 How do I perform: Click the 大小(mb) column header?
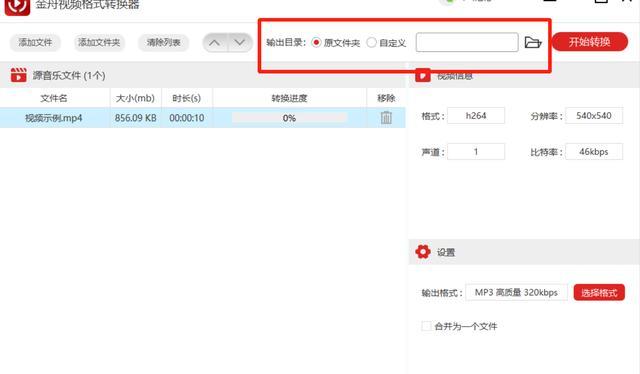[x=135, y=98]
